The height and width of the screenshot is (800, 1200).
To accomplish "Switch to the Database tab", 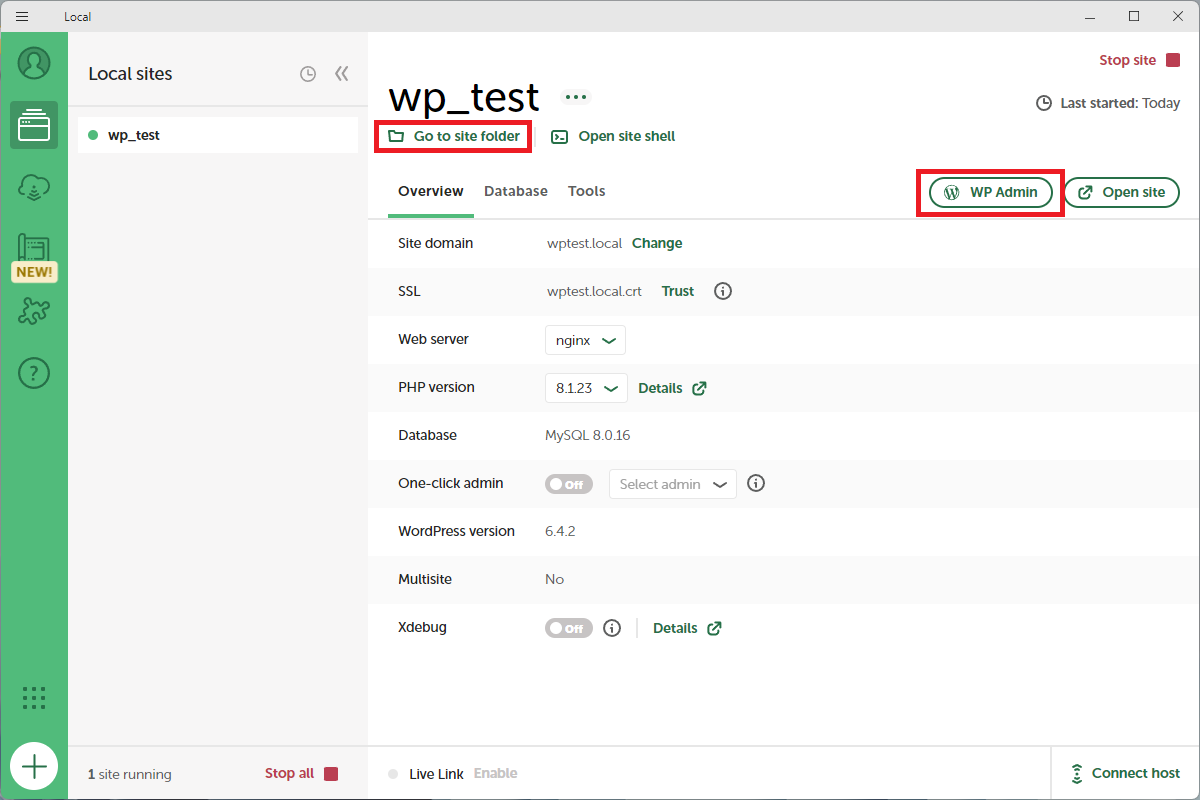I will [516, 191].
